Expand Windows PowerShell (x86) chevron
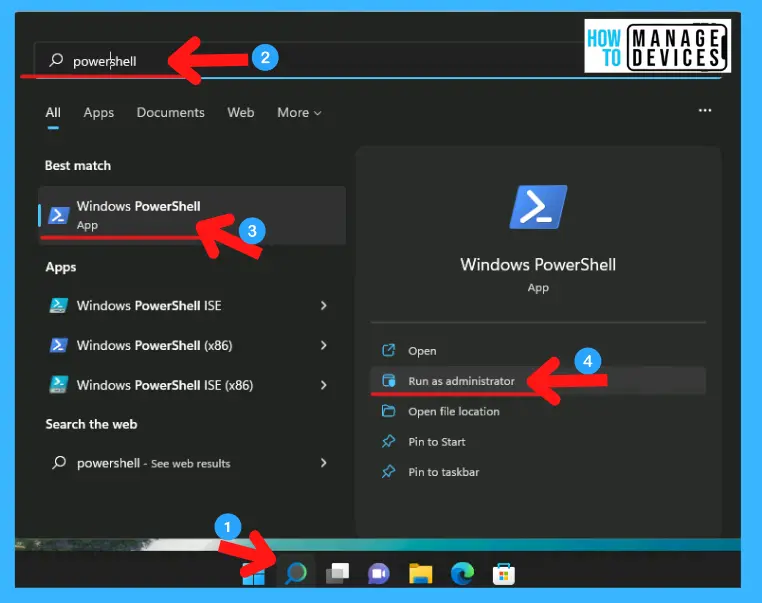762x603 pixels. coord(324,345)
